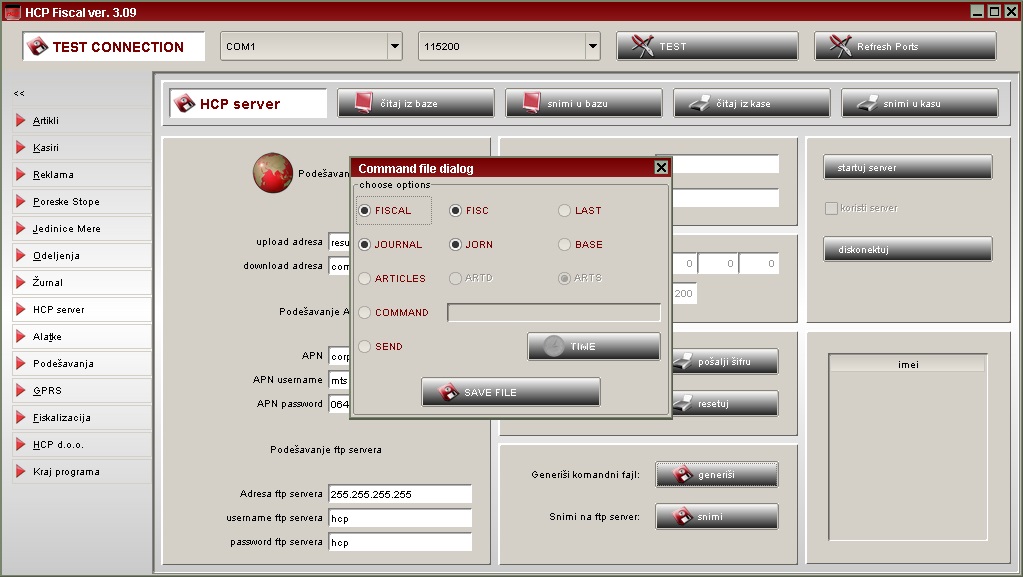The image size is (1023, 577).
Task: Collapse the sidebar with << arrow
Action: pyautogui.click(x=19, y=93)
